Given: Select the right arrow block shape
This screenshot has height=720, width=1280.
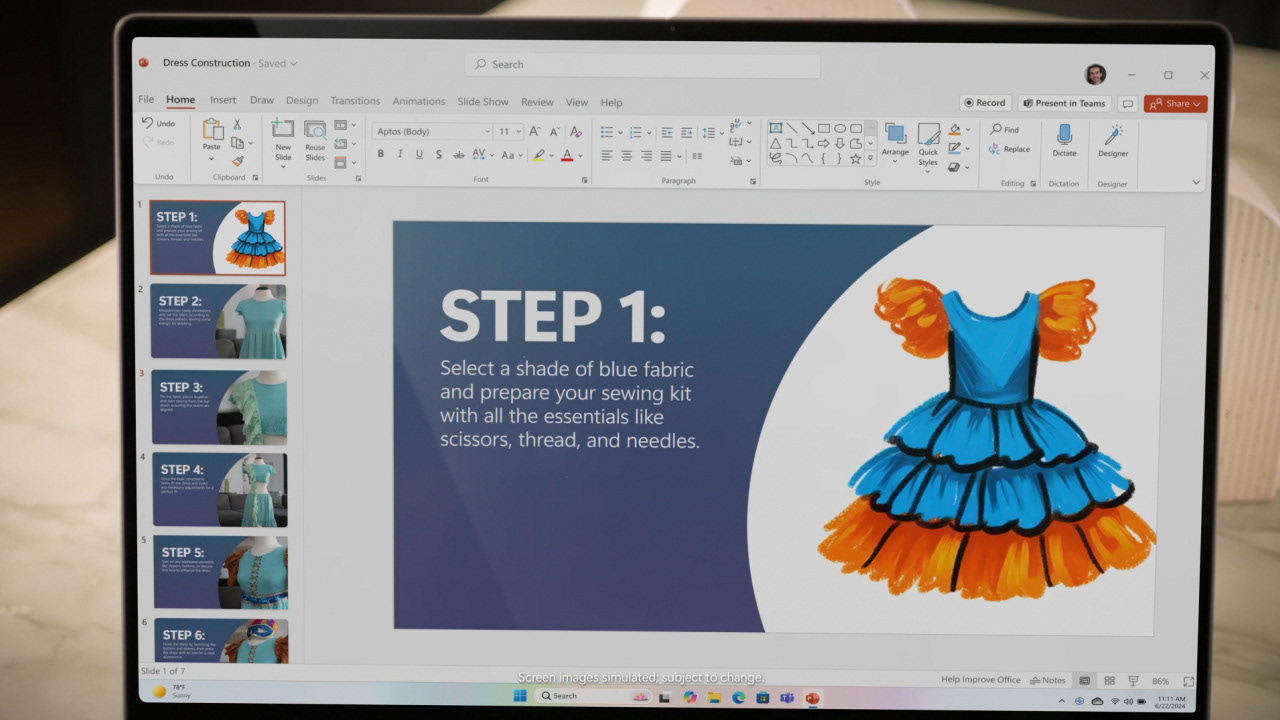Looking at the screenshot, I should (824, 143).
